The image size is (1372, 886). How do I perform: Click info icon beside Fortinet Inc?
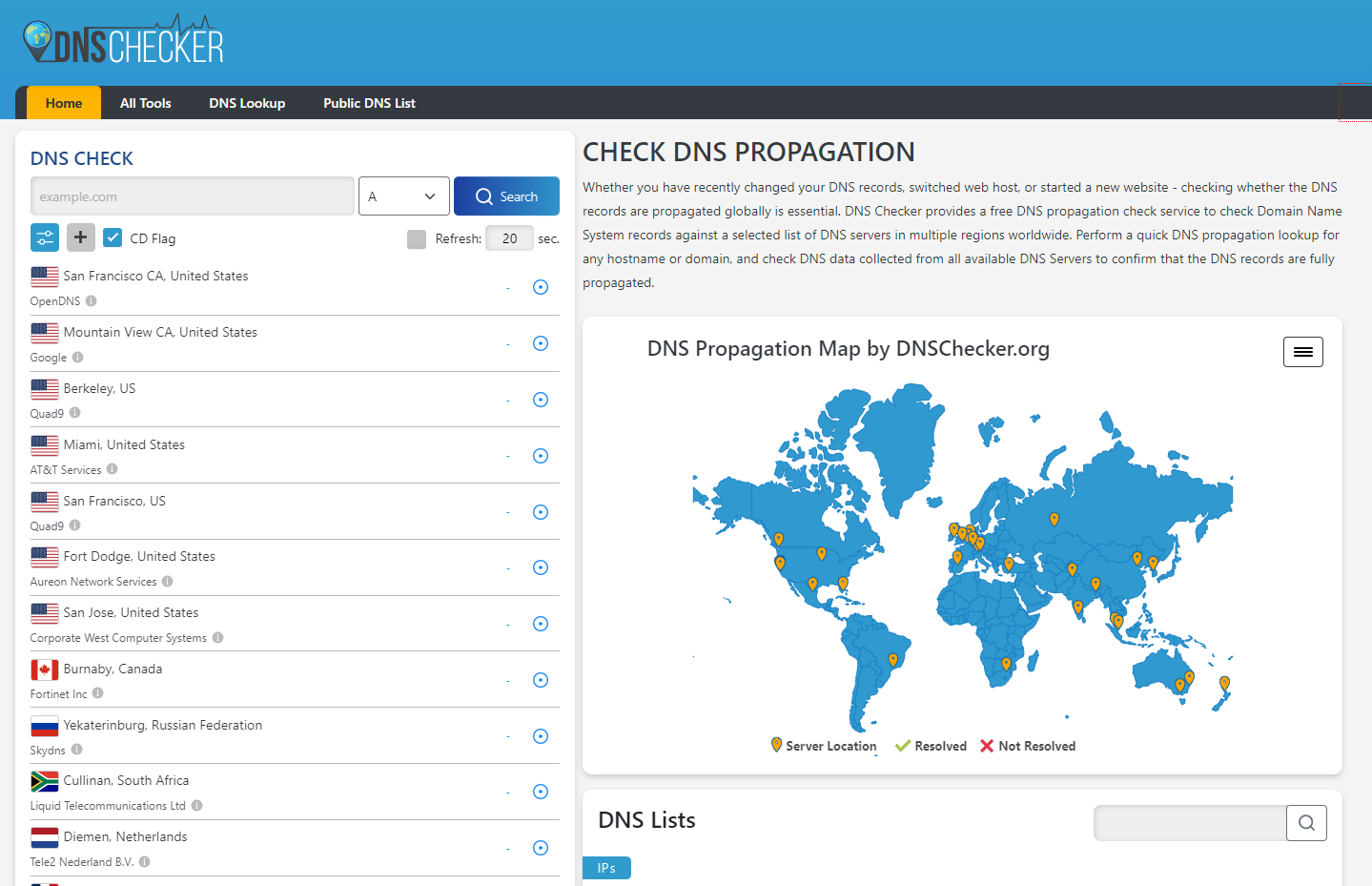(98, 693)
